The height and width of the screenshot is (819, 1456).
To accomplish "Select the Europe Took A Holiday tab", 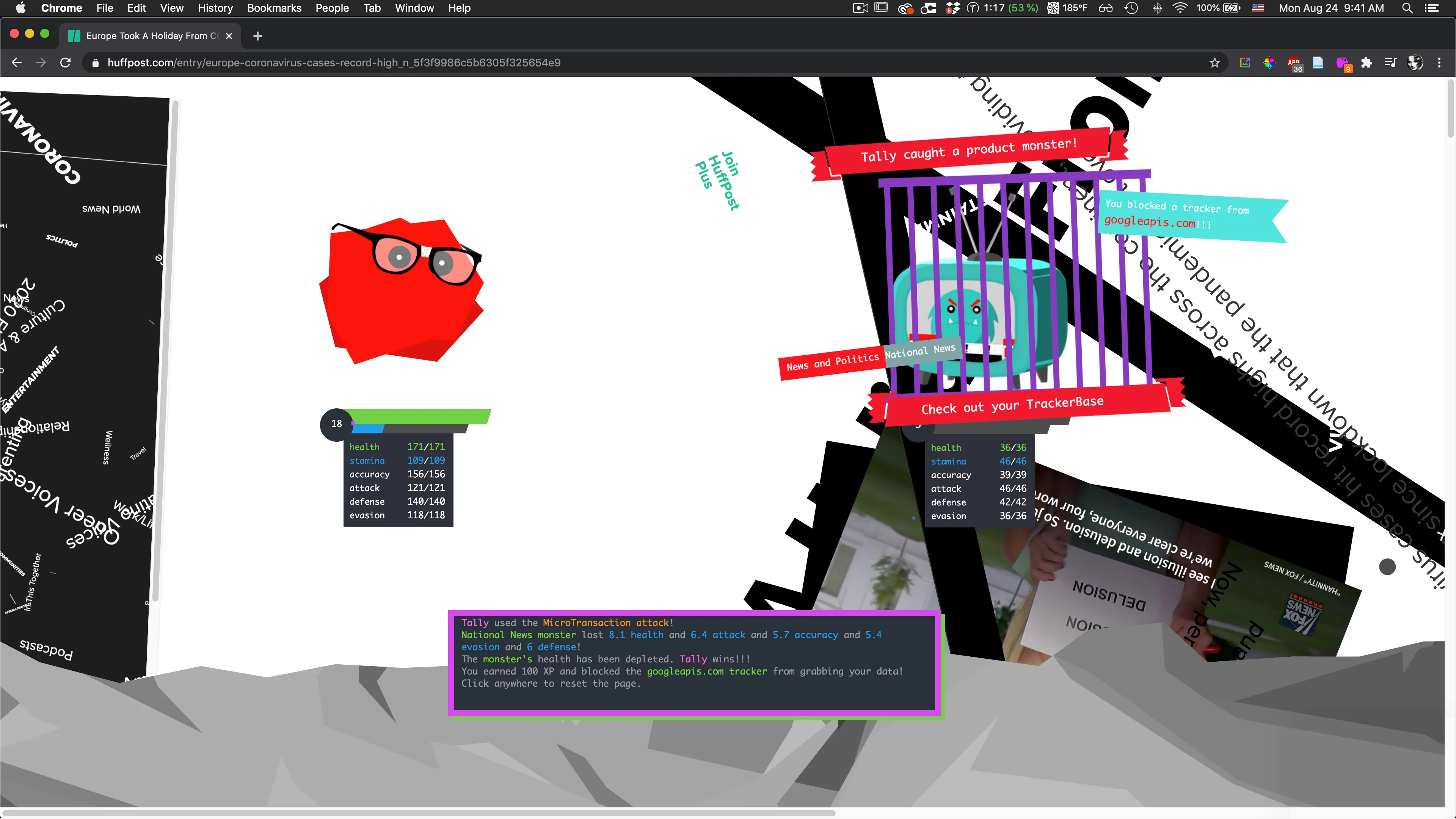I will 151,36.
